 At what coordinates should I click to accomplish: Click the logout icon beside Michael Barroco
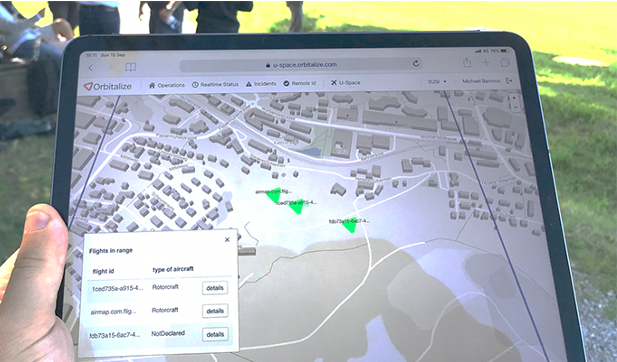pyautogui.click(x=509, y=81)
